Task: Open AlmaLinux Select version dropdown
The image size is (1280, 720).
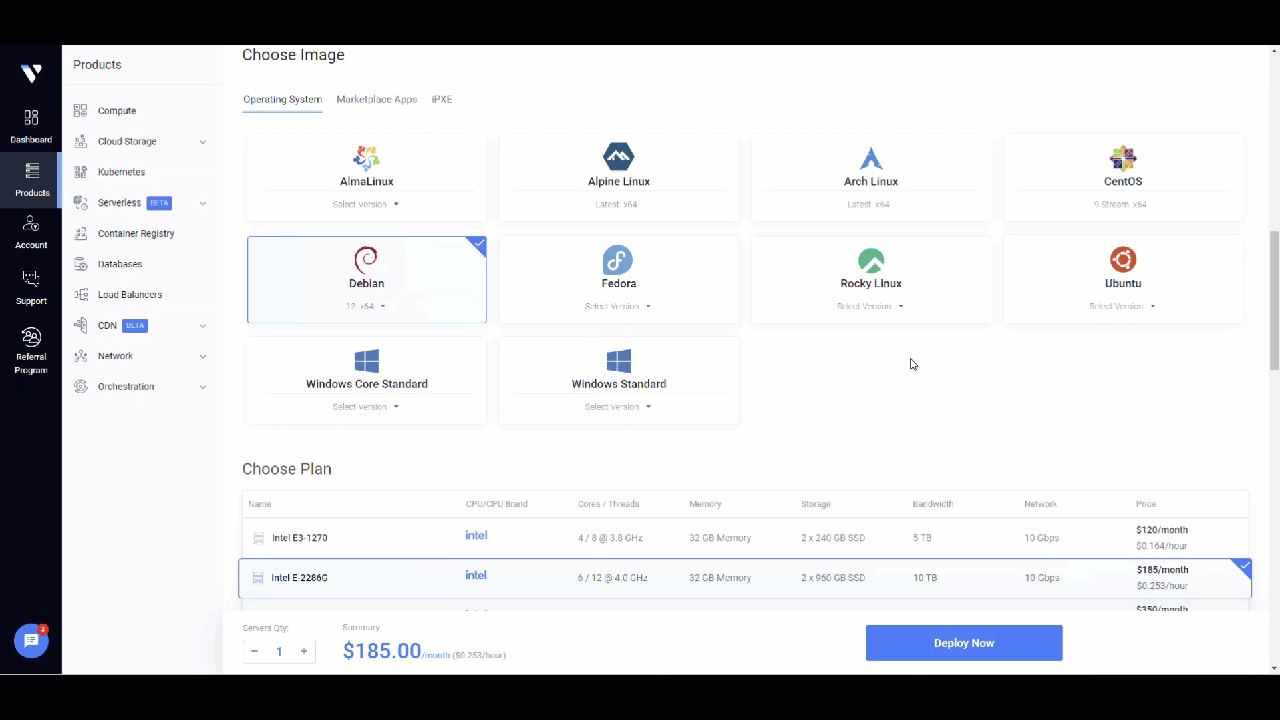Action: [x=366, y=204]
